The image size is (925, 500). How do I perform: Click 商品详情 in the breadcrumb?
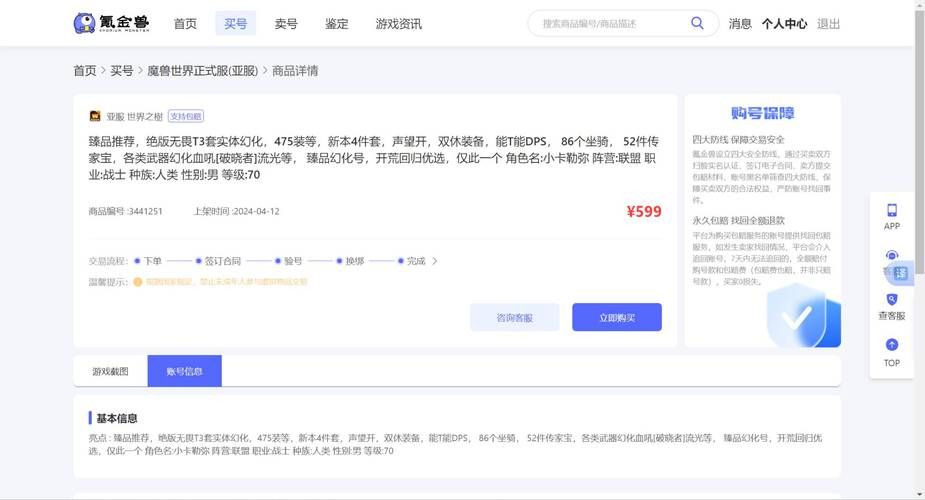[295, 71]
